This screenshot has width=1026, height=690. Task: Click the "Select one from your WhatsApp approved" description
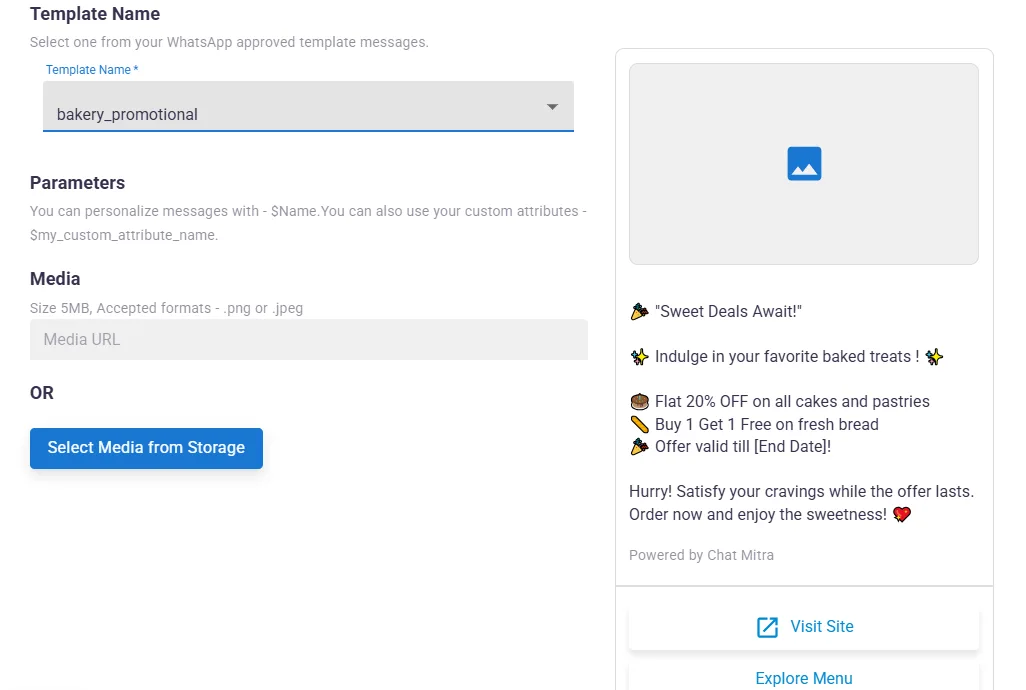tap(229, 43)
